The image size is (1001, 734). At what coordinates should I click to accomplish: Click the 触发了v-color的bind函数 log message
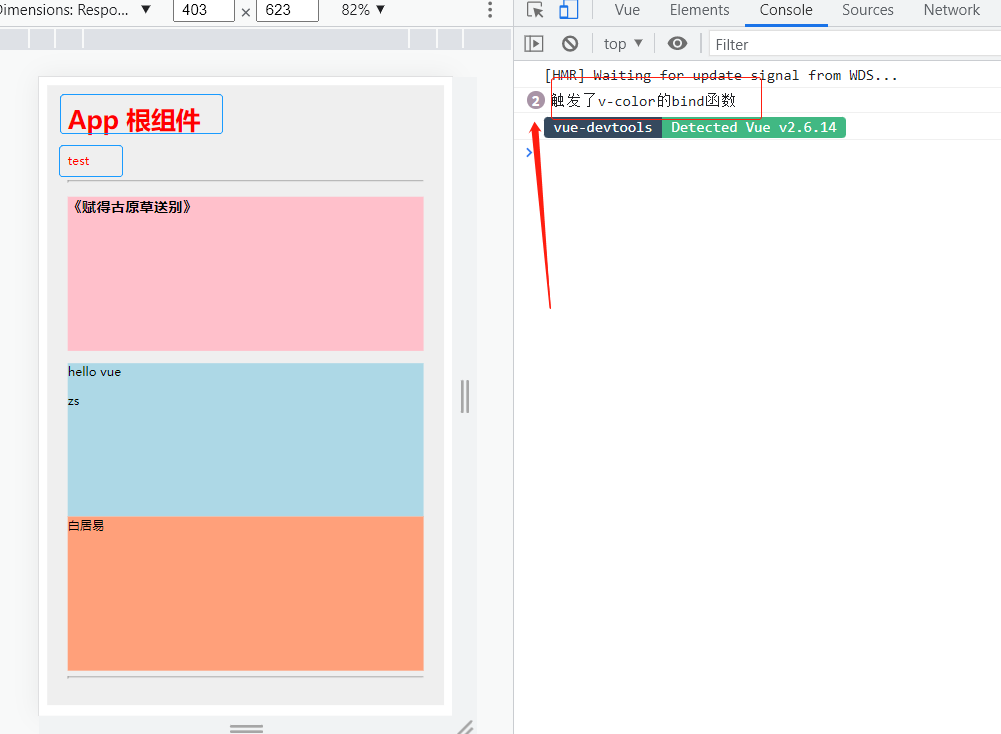[643, 100]
